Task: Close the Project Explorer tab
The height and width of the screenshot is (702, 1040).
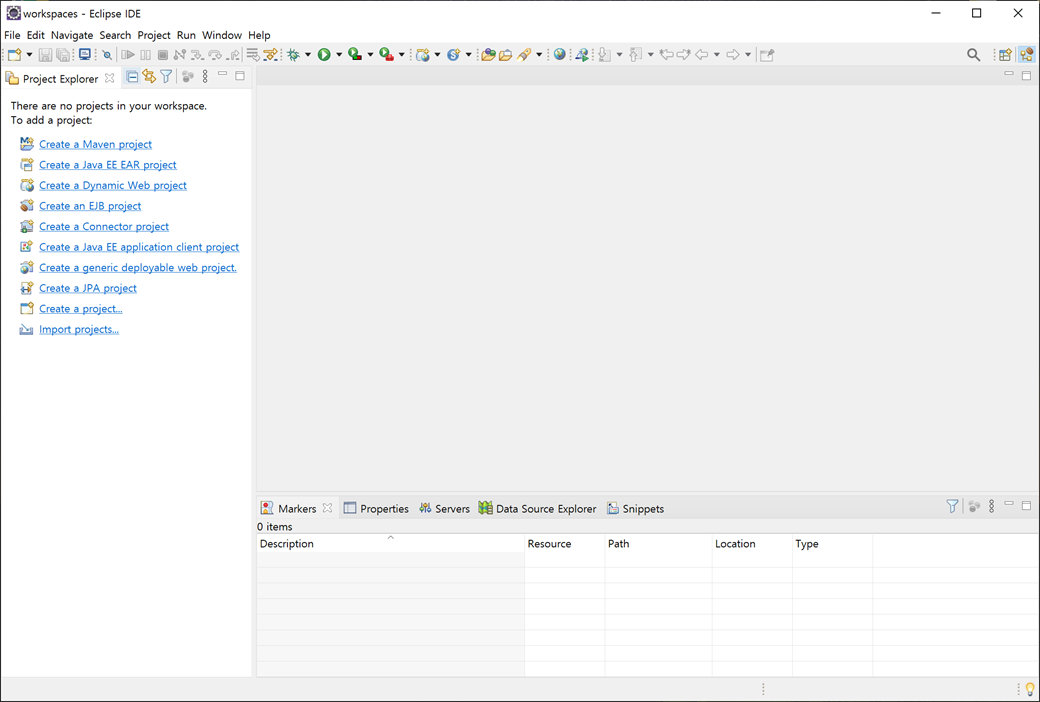Action: (109, 78)
